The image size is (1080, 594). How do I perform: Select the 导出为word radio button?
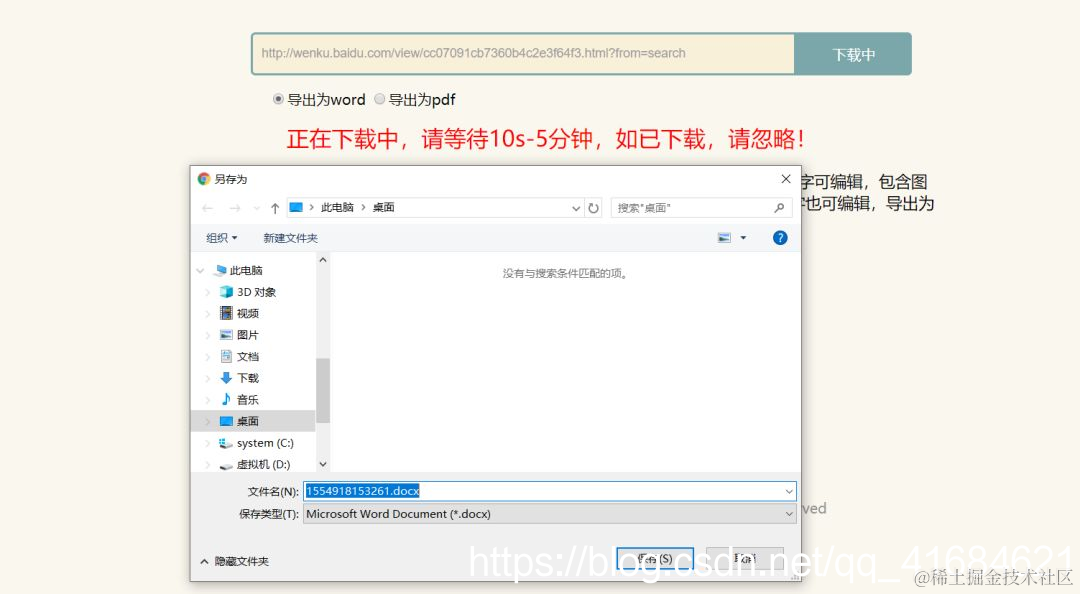click(278, 99)
